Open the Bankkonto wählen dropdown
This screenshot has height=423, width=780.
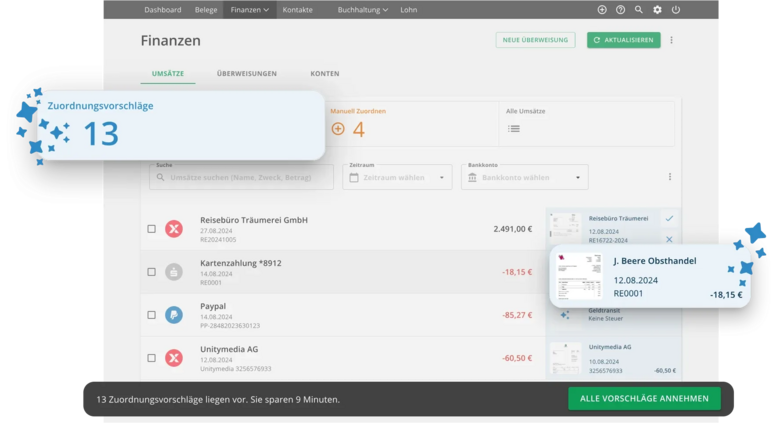pyautogui.click(x=524, y=178)
